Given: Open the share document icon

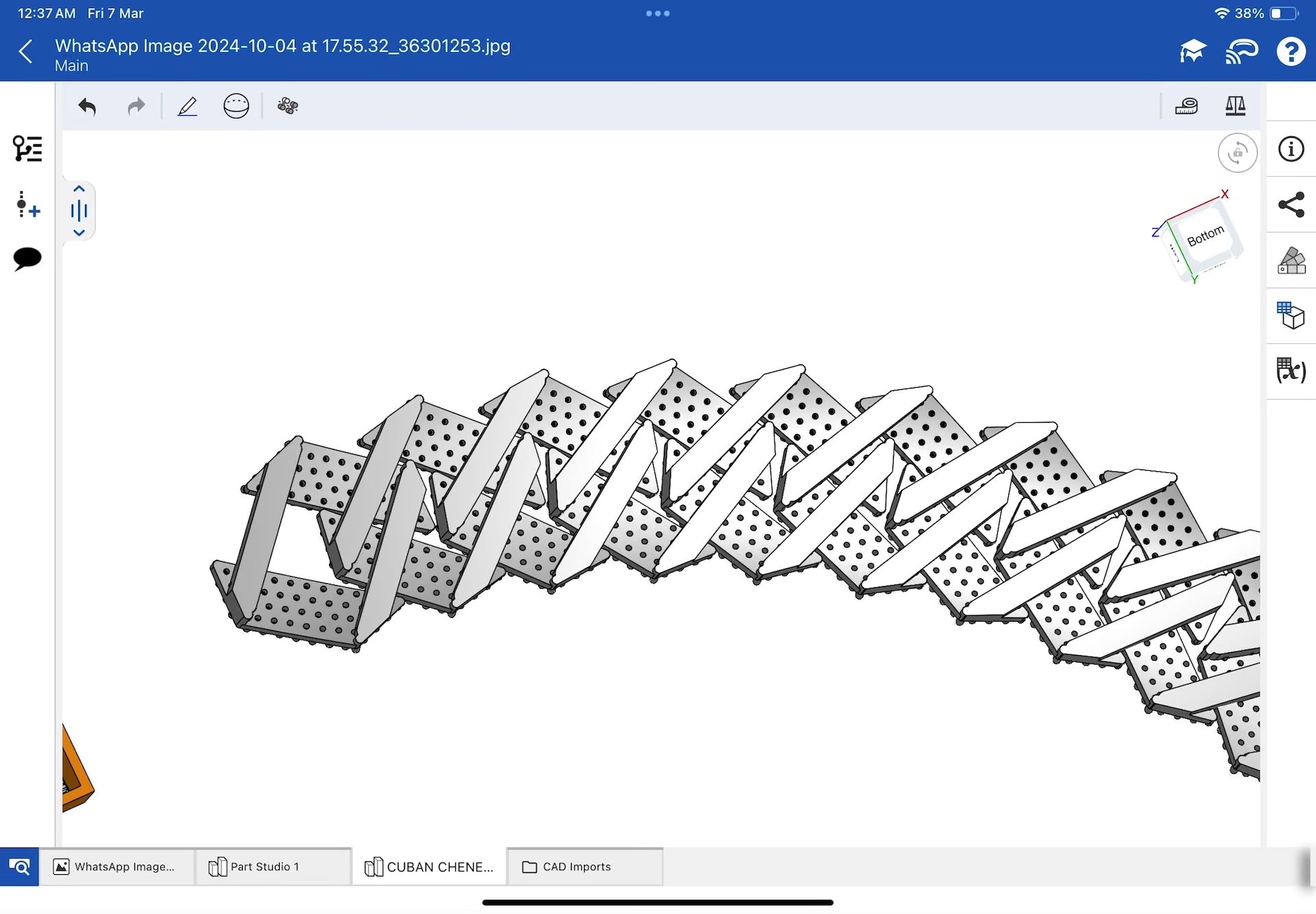Looking at the screenshot, I should point(1291,204).
